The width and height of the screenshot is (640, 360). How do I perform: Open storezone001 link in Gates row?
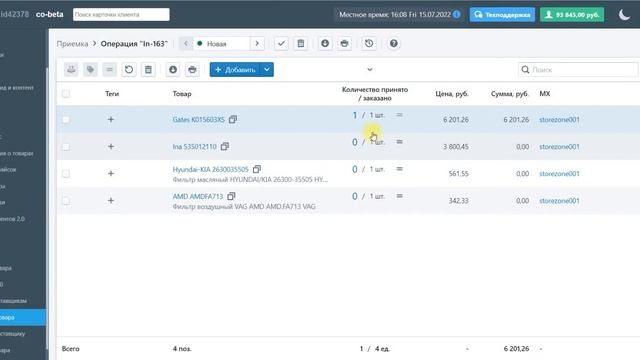tap(559, 120)
